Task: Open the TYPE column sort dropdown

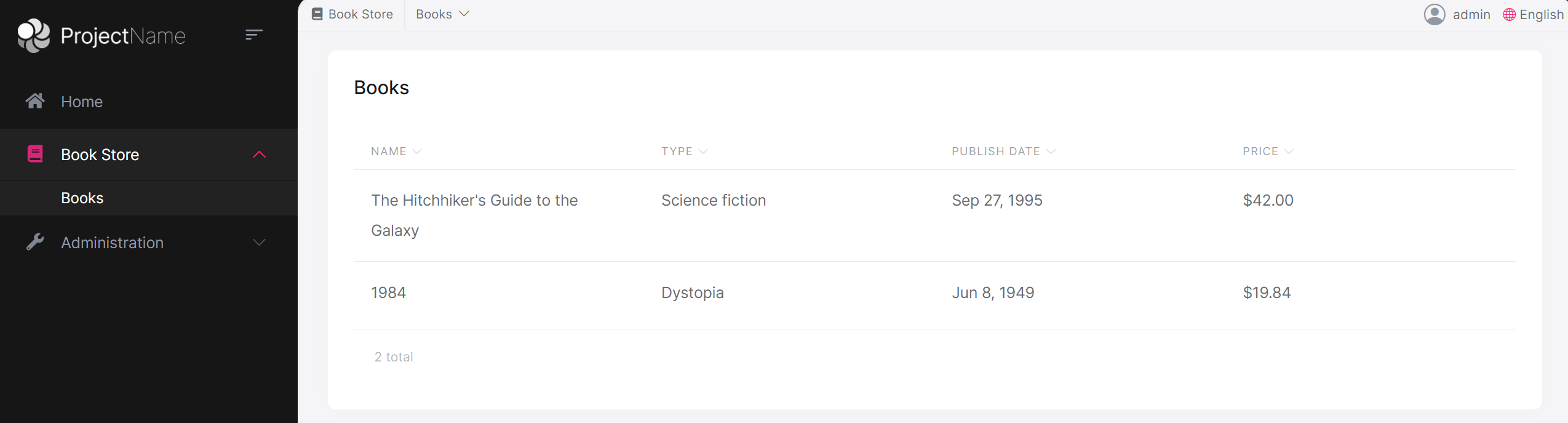Action: coord(705,151)
